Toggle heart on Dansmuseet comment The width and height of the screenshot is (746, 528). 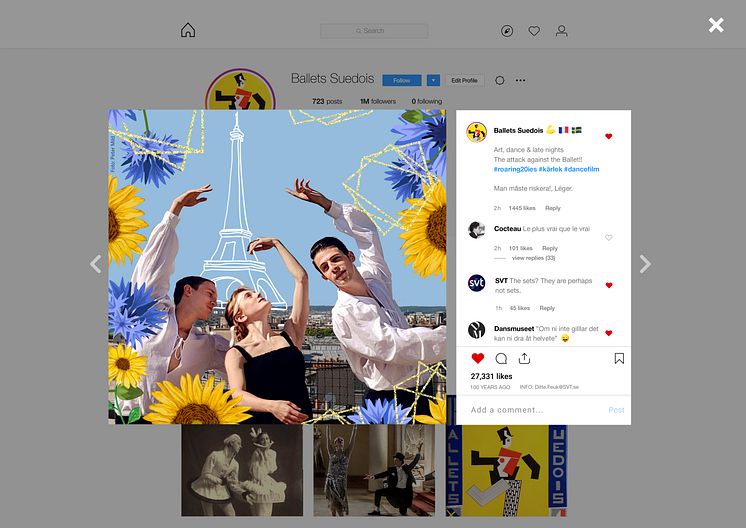click(x=609, y=333)
